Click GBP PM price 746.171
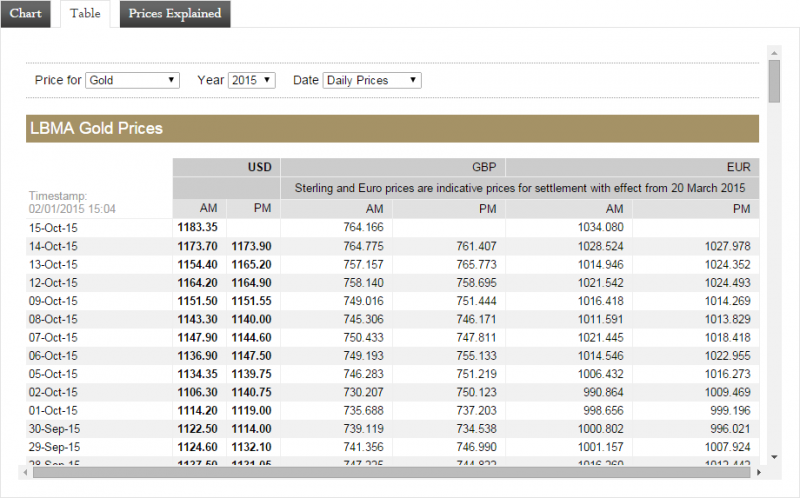Screen dimensions: 800x498 pyautogui.click(x=477, y=319)
